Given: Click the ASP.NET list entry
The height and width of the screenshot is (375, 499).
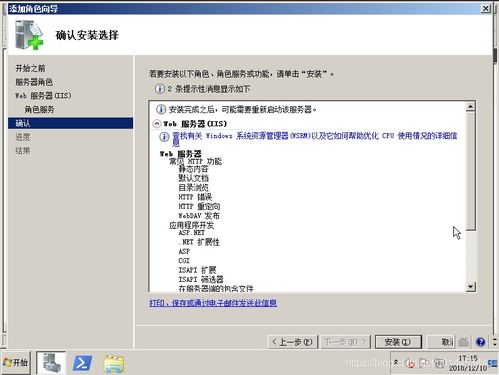Looking at the screenshot, I should (x=191, y=233).
